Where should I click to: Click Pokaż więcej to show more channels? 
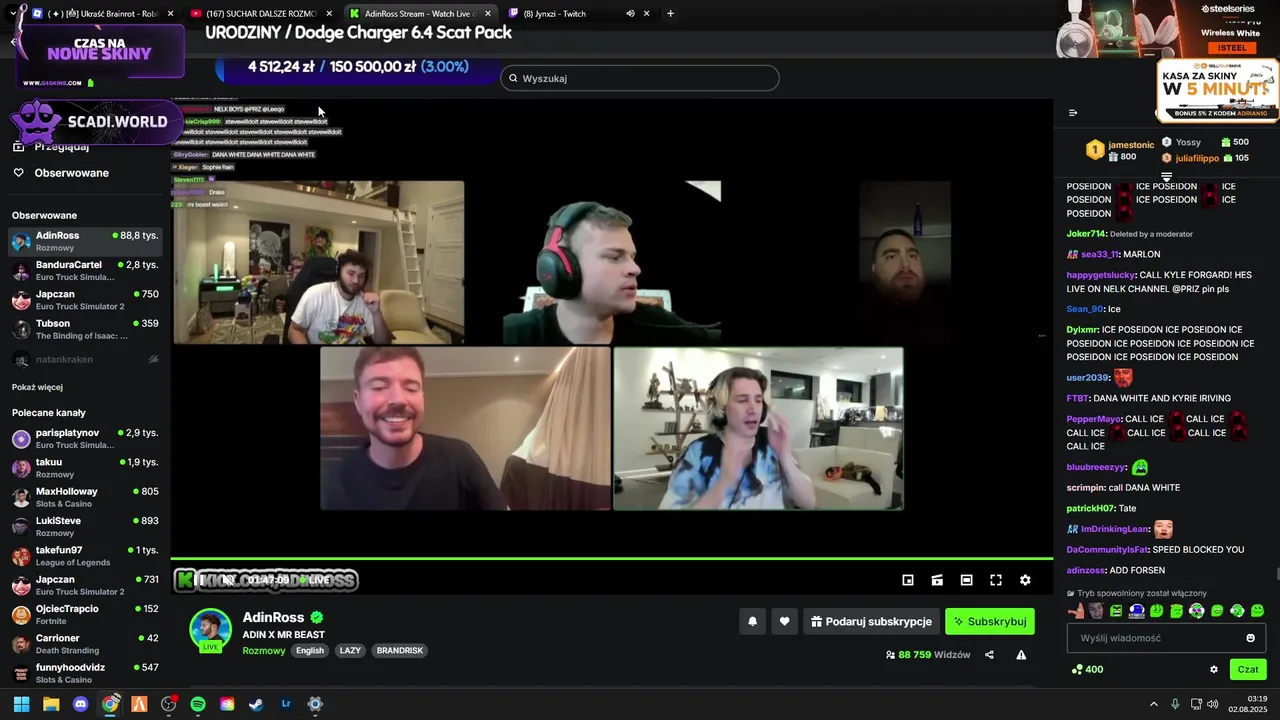[37, 387]
